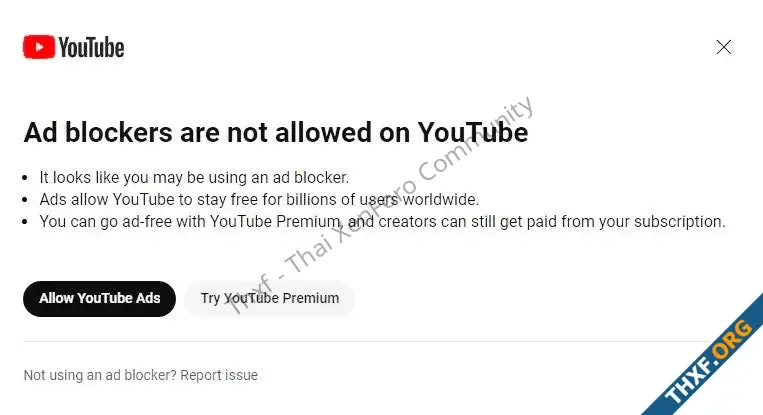Image resolution: width=763 pixels, height=415 pixels.
Task: Click the bullet dot before 'You can go ad-free'
Action: (25, 222)
